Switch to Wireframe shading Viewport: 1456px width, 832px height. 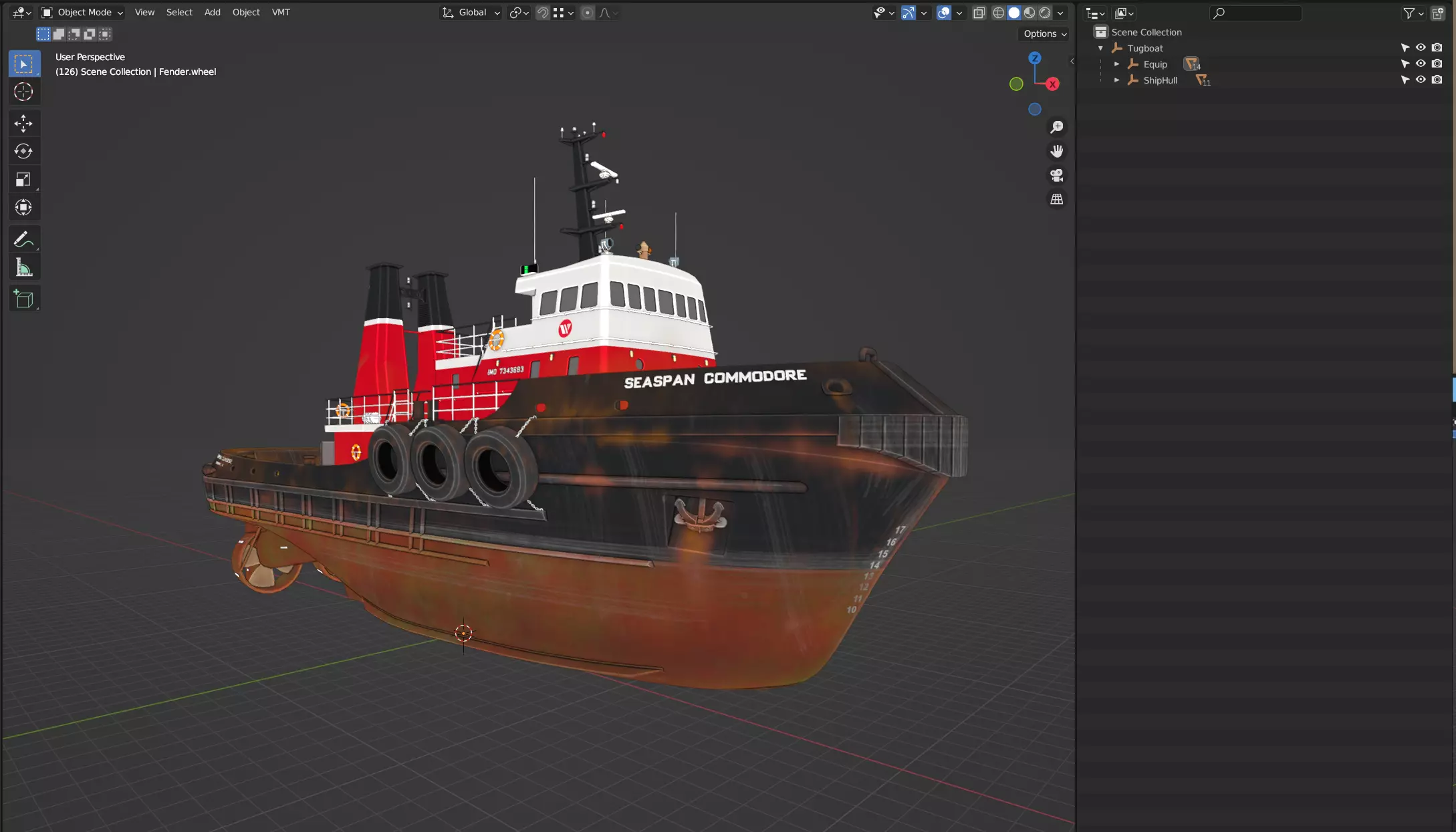point(999,13)
